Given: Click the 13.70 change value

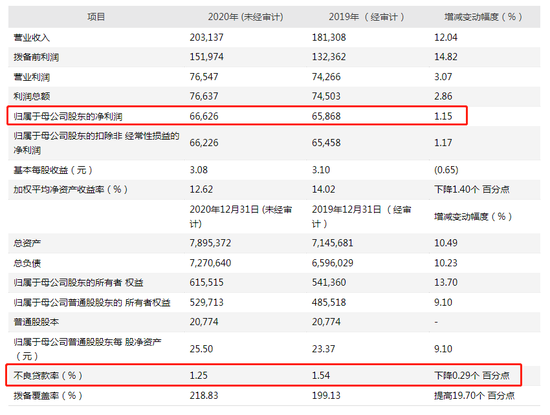Looking at the screenshot, I should pyautogui.click(x=446, y=282).
